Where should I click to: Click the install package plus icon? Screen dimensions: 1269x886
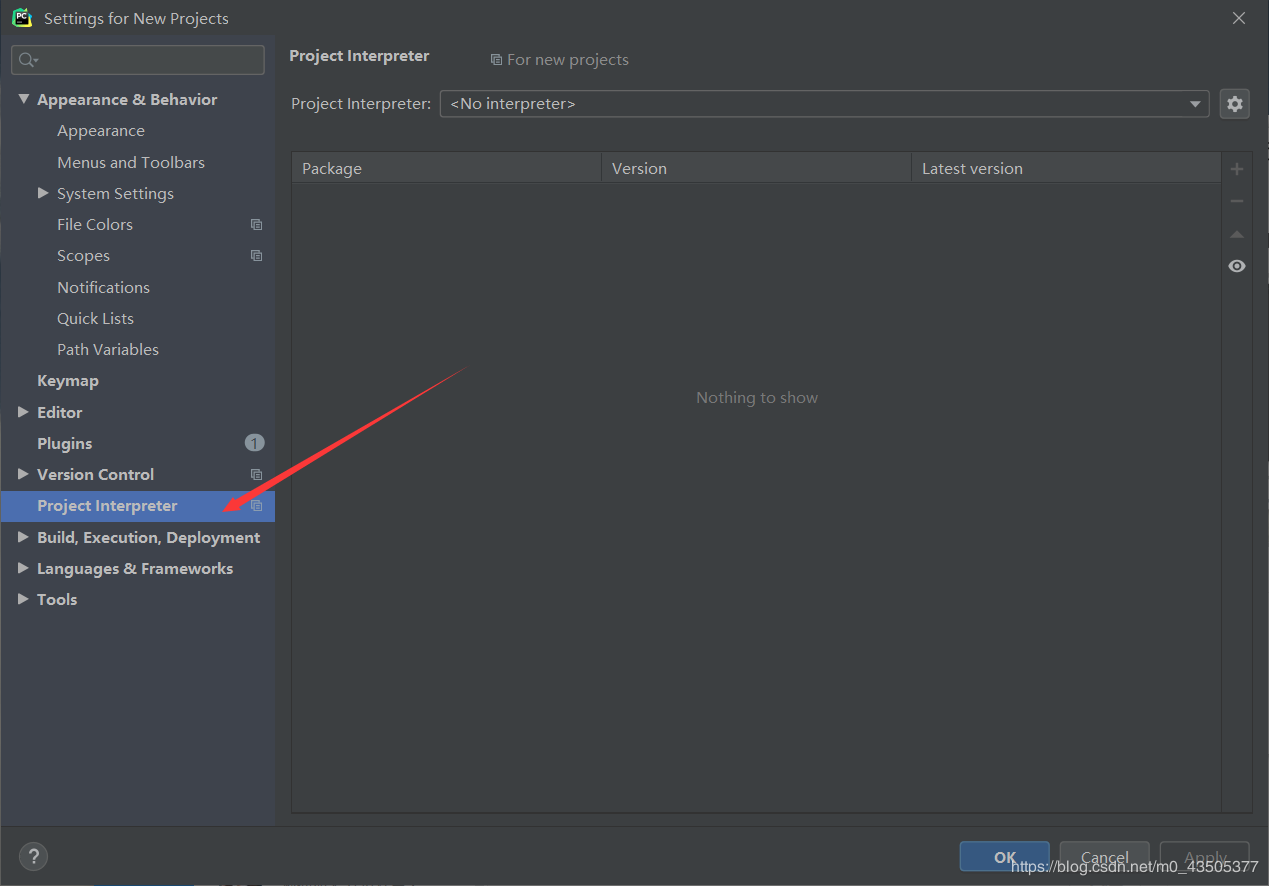pyautogui.click(x=1237, y=169)
